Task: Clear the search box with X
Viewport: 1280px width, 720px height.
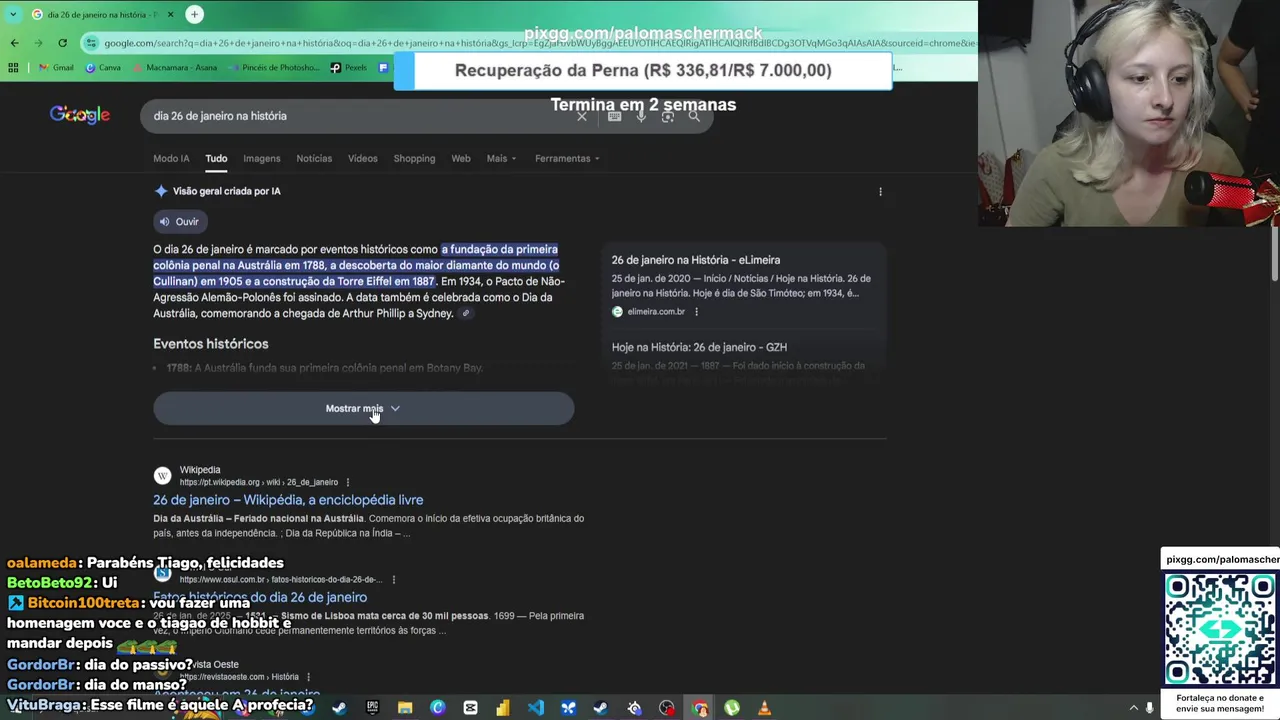Action: pyautogui.click(x=582, y=116)
